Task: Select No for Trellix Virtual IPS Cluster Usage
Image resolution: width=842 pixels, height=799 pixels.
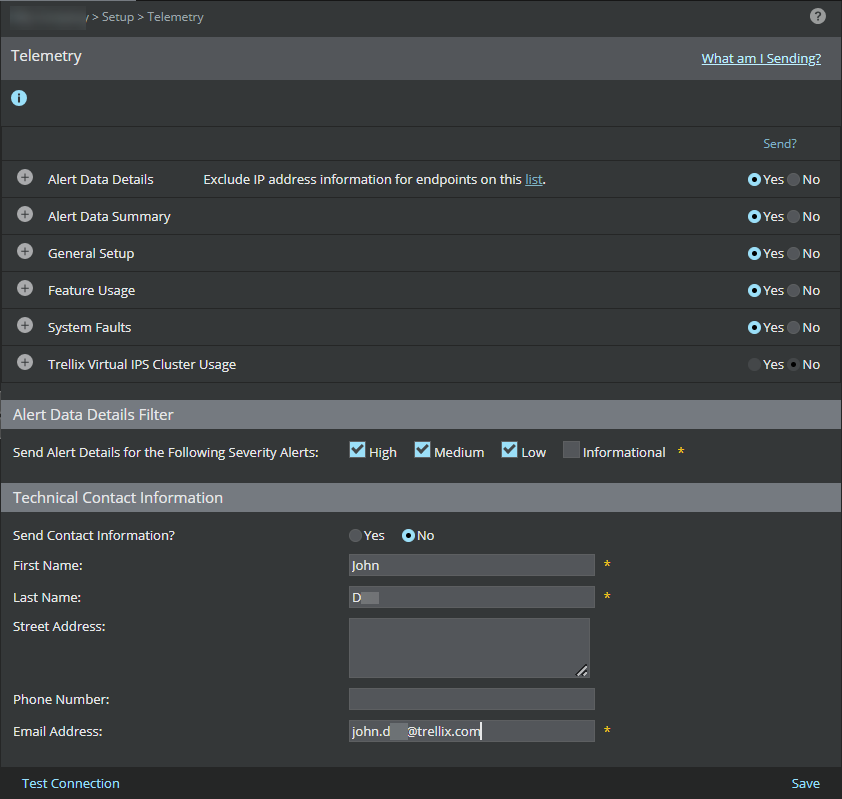Action: 793,365
